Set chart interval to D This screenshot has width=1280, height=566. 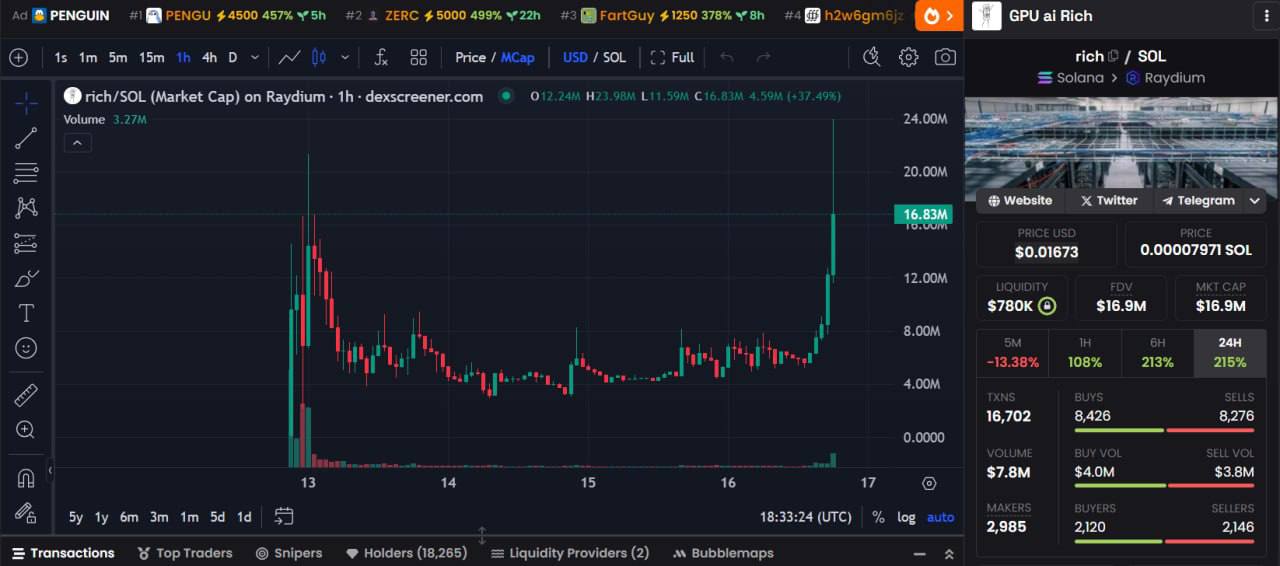pyautogui.click(x=233, y=57)
